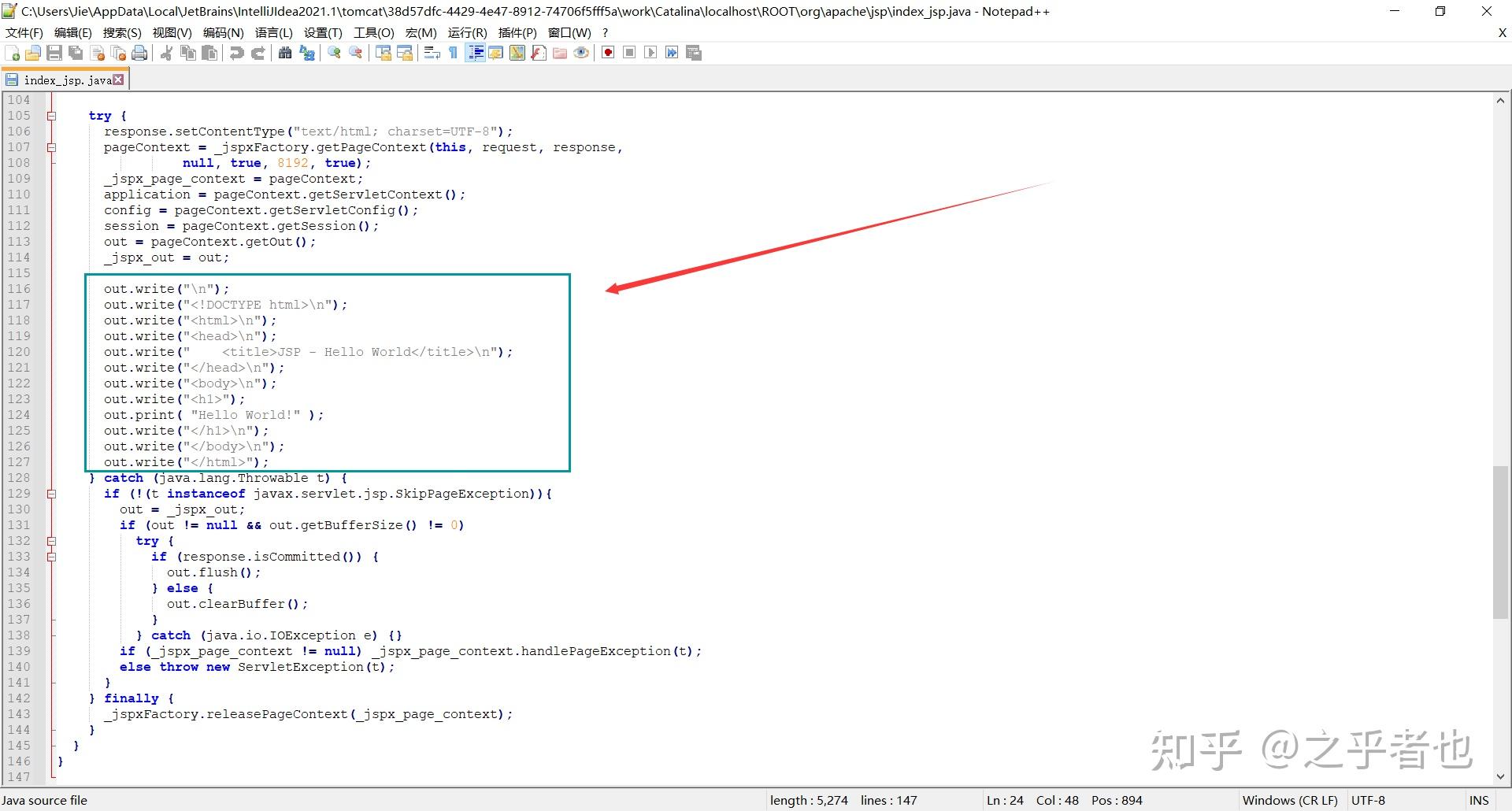1512x811 pixels.
Task: Cut selection with the scissors icon
Action: [166, 53]
